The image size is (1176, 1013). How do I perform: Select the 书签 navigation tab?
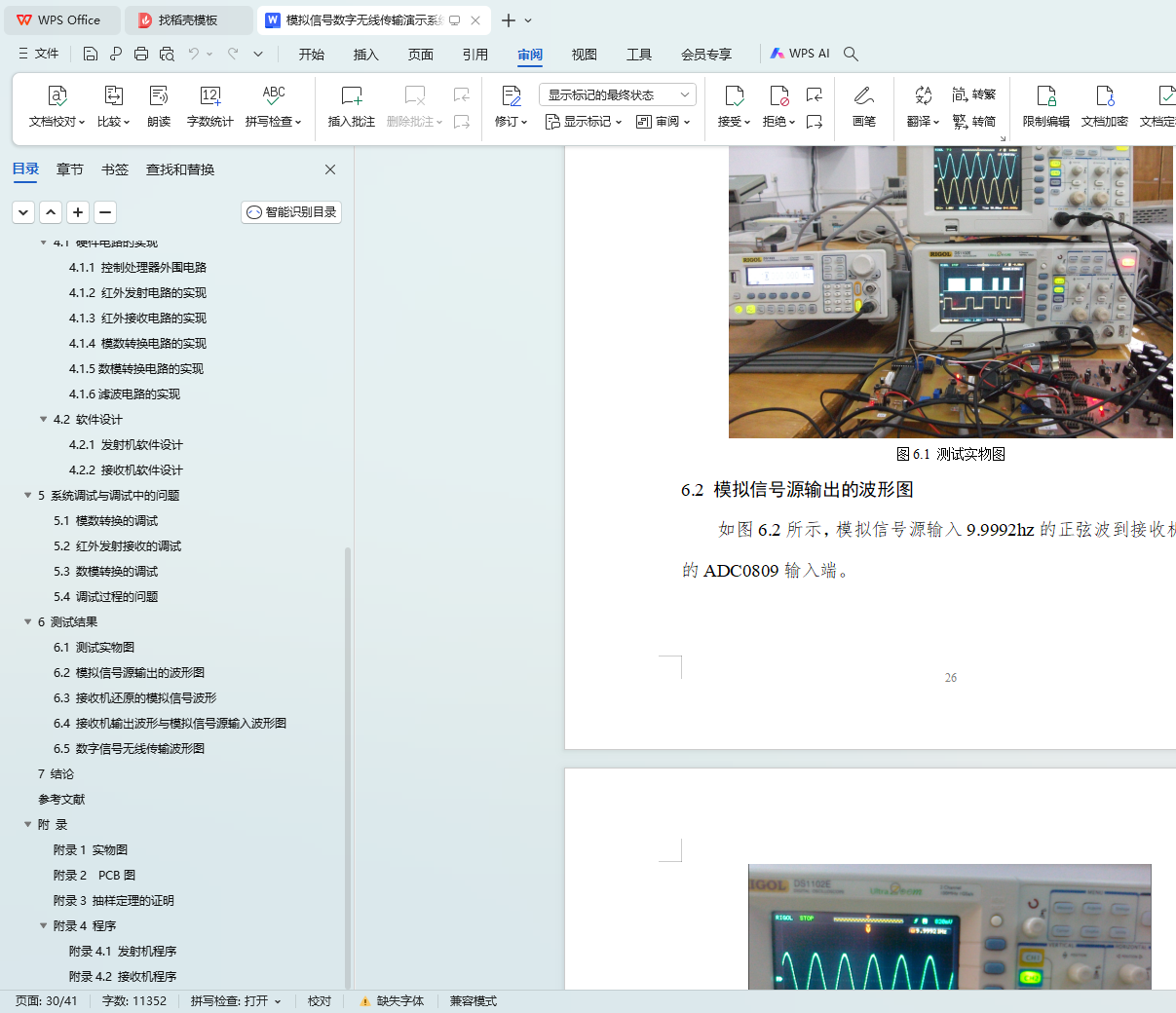115,169
